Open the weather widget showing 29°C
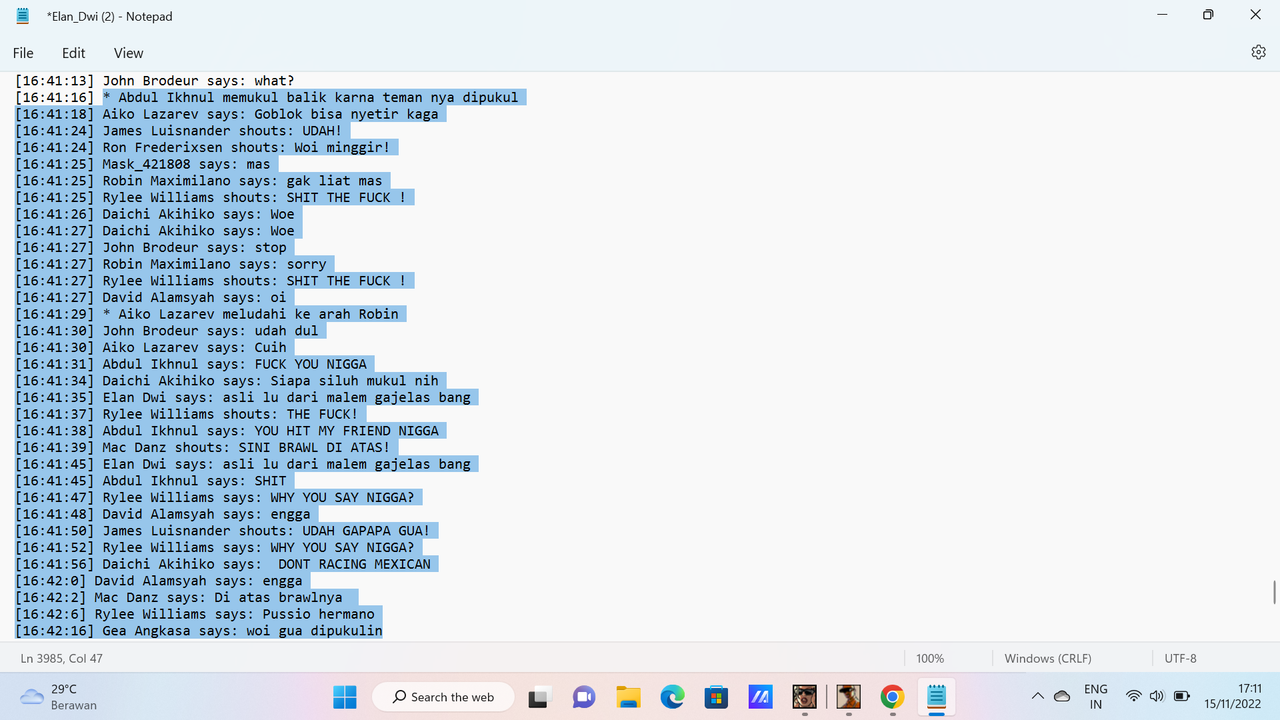This screenshot has height=720, width=1280. click(59, 697)
